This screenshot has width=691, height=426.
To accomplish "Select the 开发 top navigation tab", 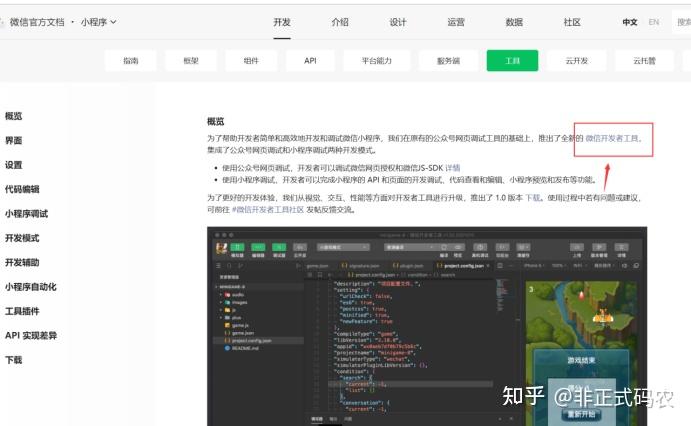I will (282, 22).
